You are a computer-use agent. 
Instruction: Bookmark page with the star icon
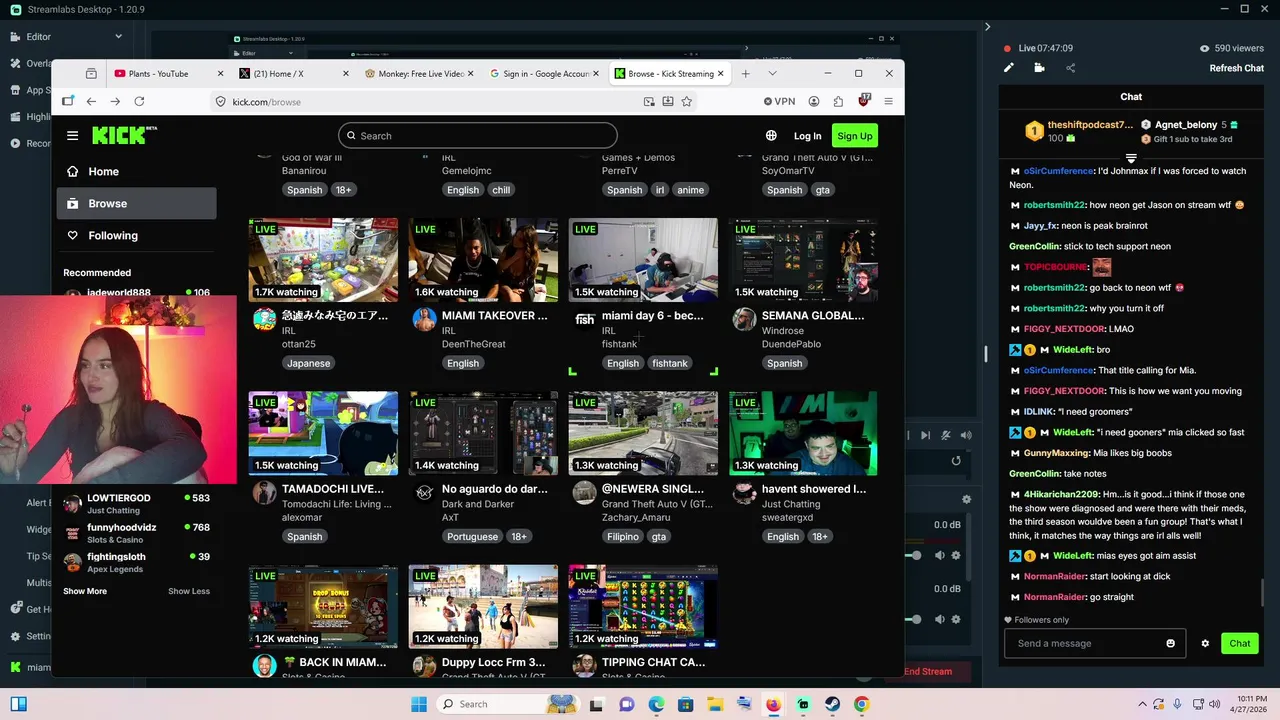tap(686, 101)
